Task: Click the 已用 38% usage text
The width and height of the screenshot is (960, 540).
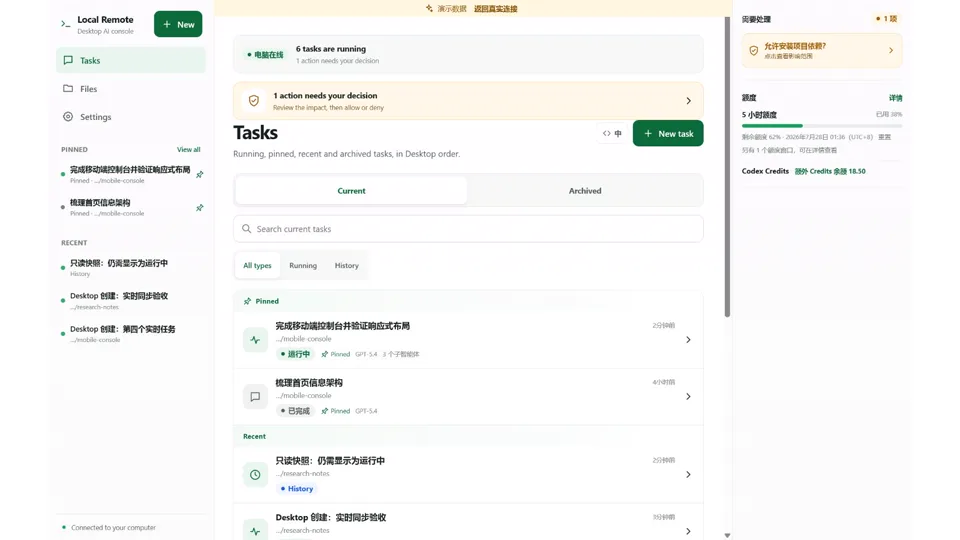Action: tap(888, 114)
